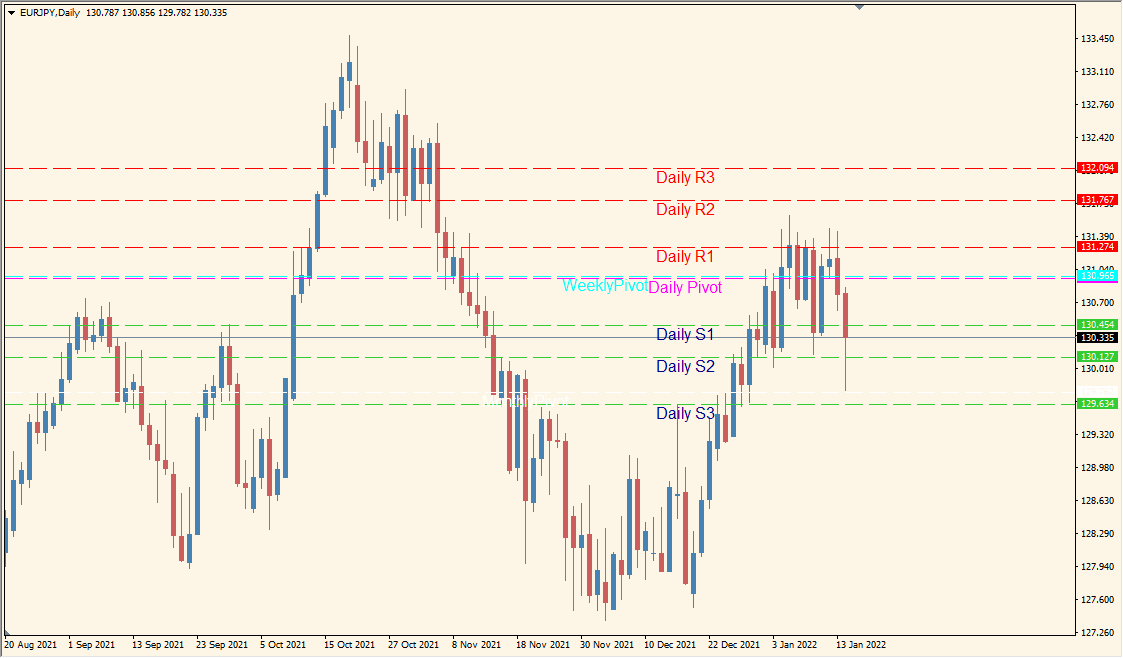Click the 23 Sep 2021 date label
1123x658 pixels.
tap(222, 644)
